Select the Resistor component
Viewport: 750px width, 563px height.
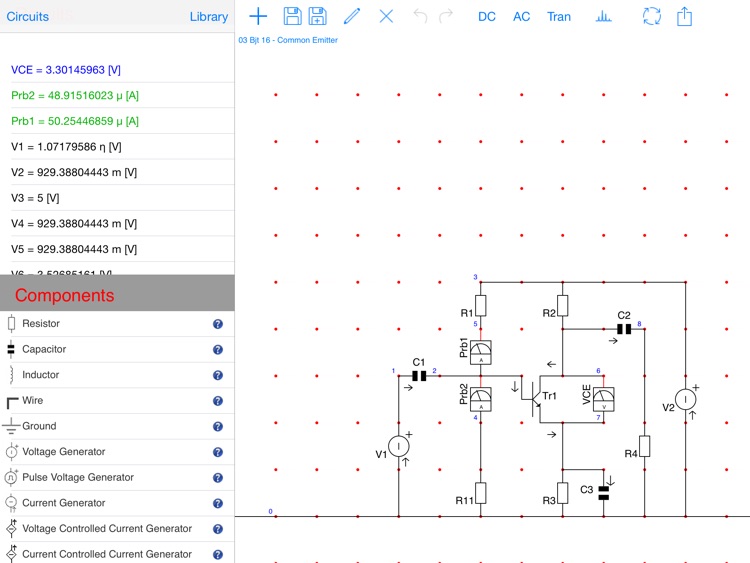117,324
